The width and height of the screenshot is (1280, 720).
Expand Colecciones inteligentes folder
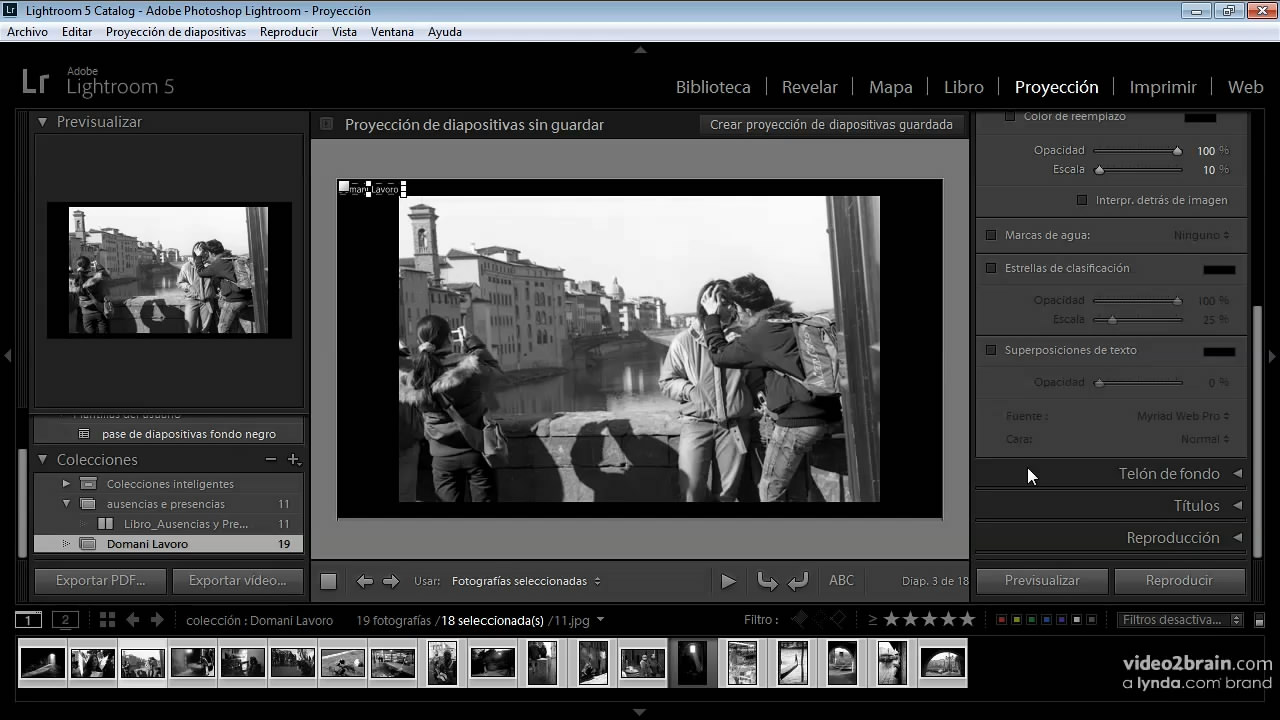pyautogui.click(x=66, y=484)
